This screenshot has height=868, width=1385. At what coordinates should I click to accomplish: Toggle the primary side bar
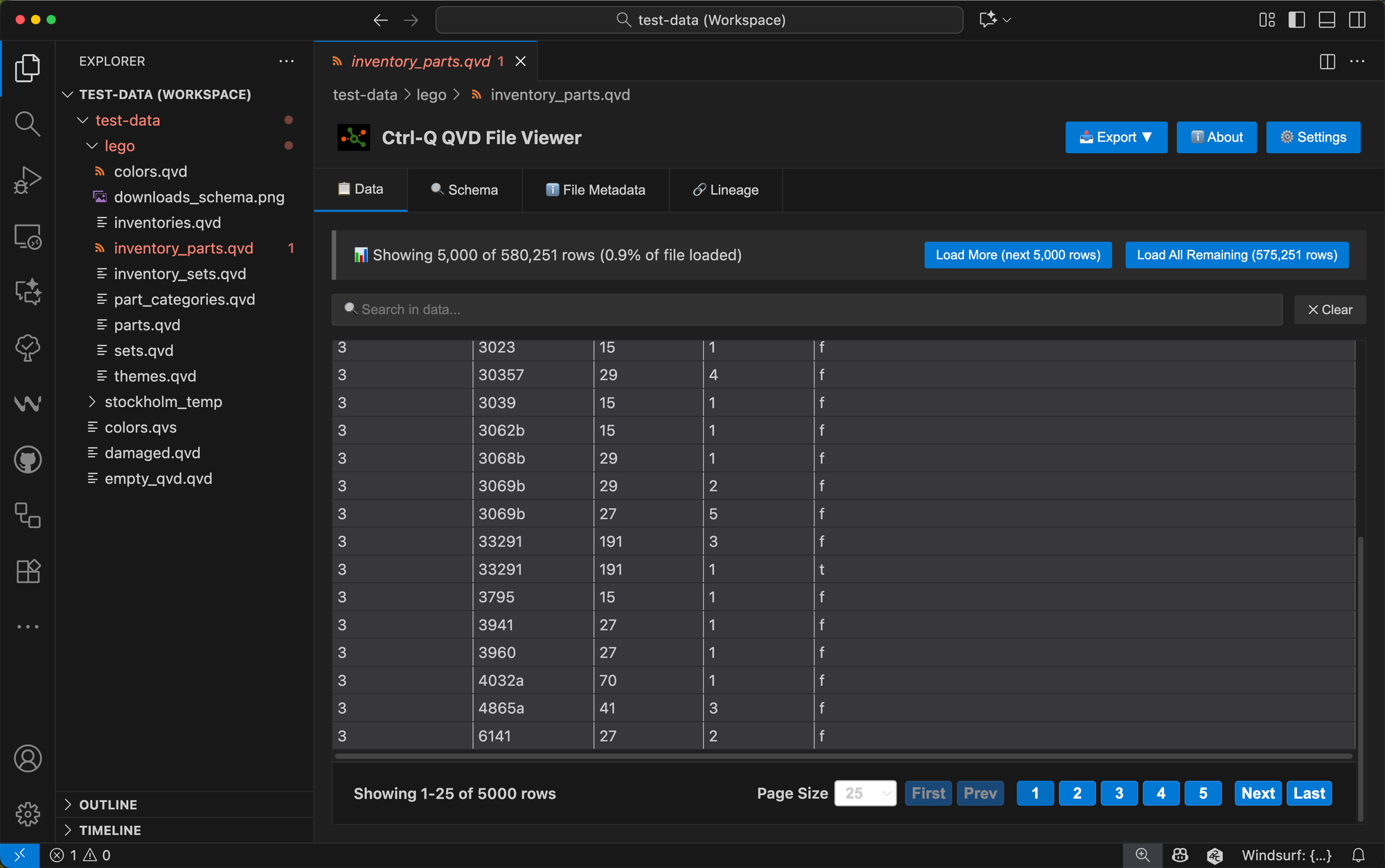[x=1296, y=20]
